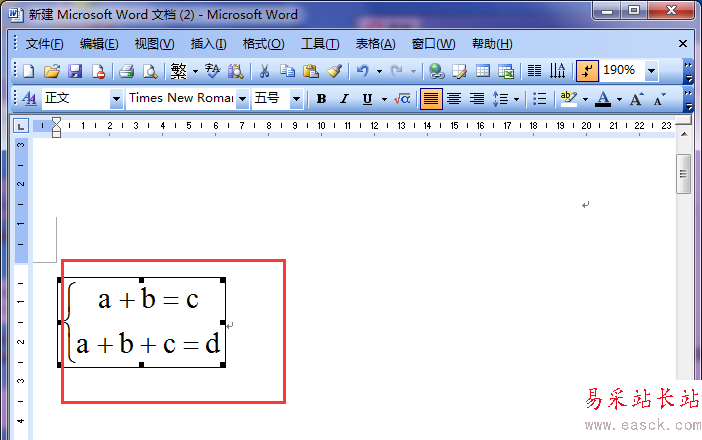Toggle Align Right alignment

tap(477, 98)
